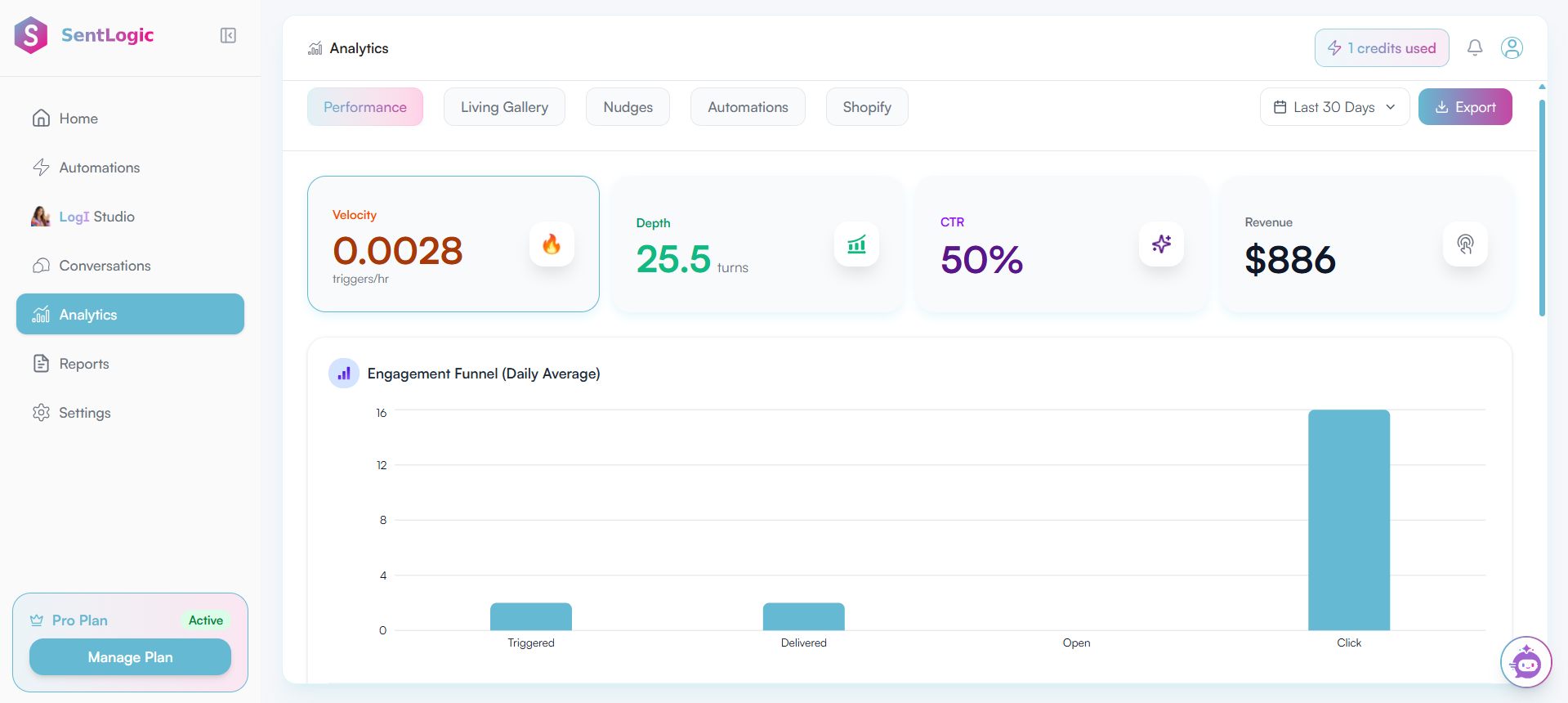Go to Home in sidebar

click(131, 119)
